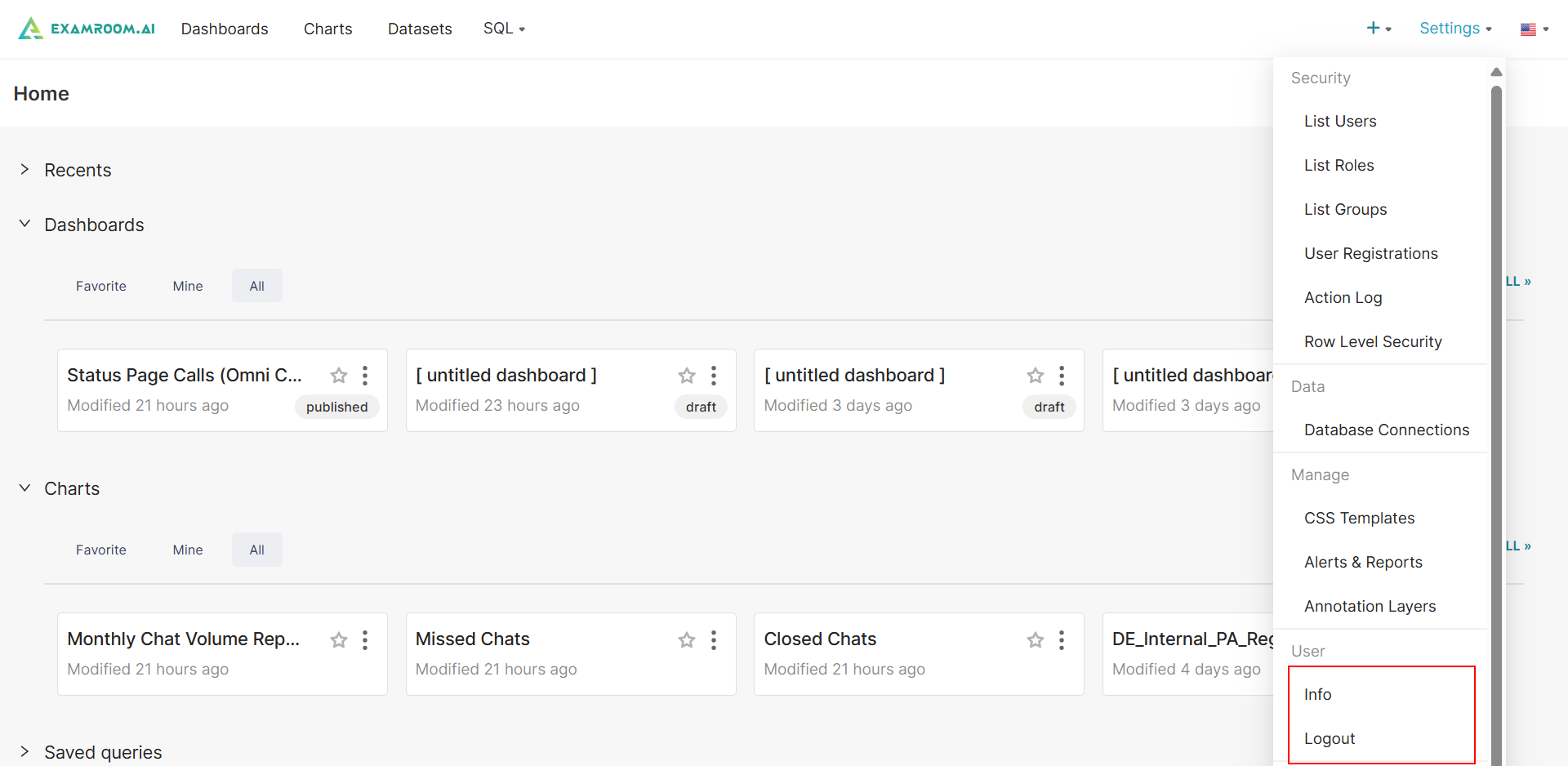This screenshot has width=1568, height=766.
Task: Open Database Connections menu entry
Action: (1386, 430)
